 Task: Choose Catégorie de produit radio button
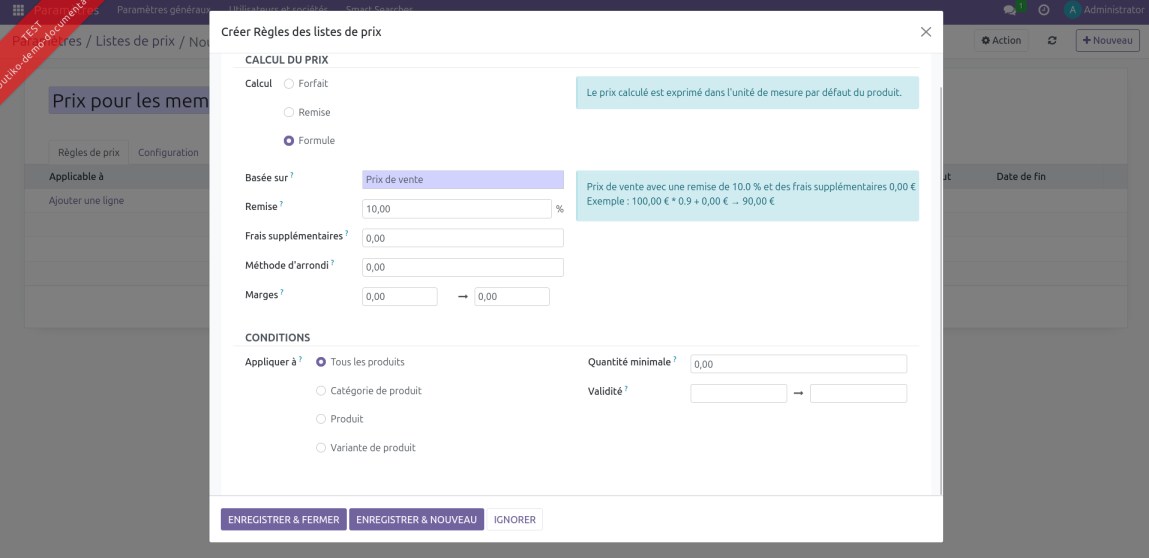click(321, 391)
